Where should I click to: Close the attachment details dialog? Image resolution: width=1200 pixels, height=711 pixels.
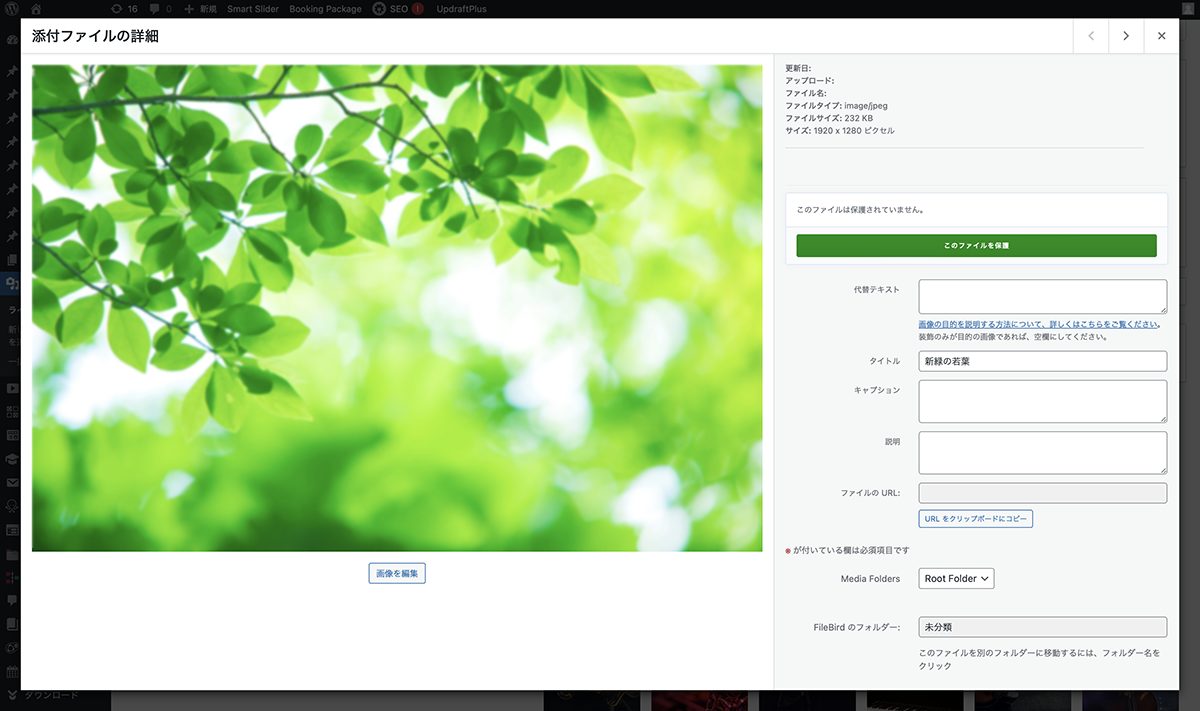click(1161, 36)
